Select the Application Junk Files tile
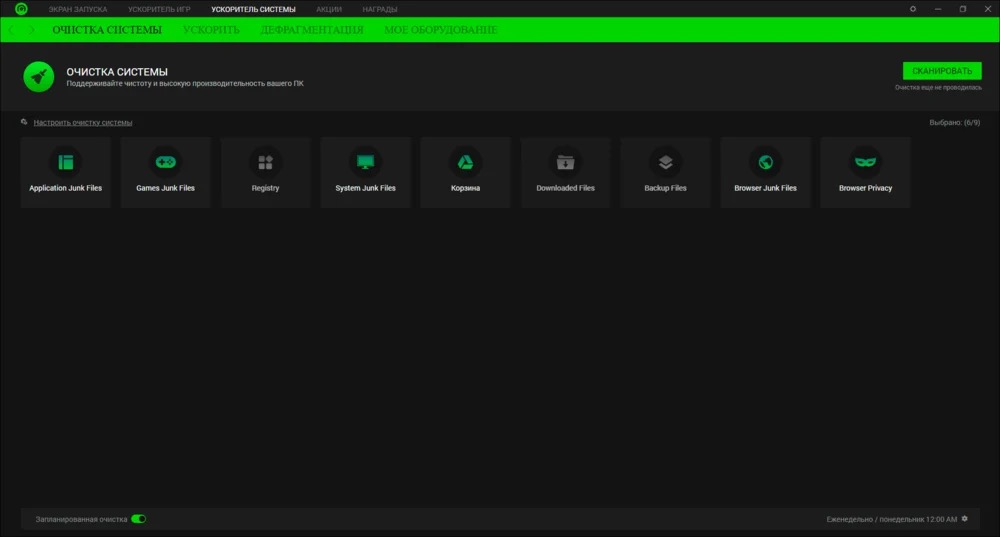This screenshot has height=537, width=1000. click(66, 172)
